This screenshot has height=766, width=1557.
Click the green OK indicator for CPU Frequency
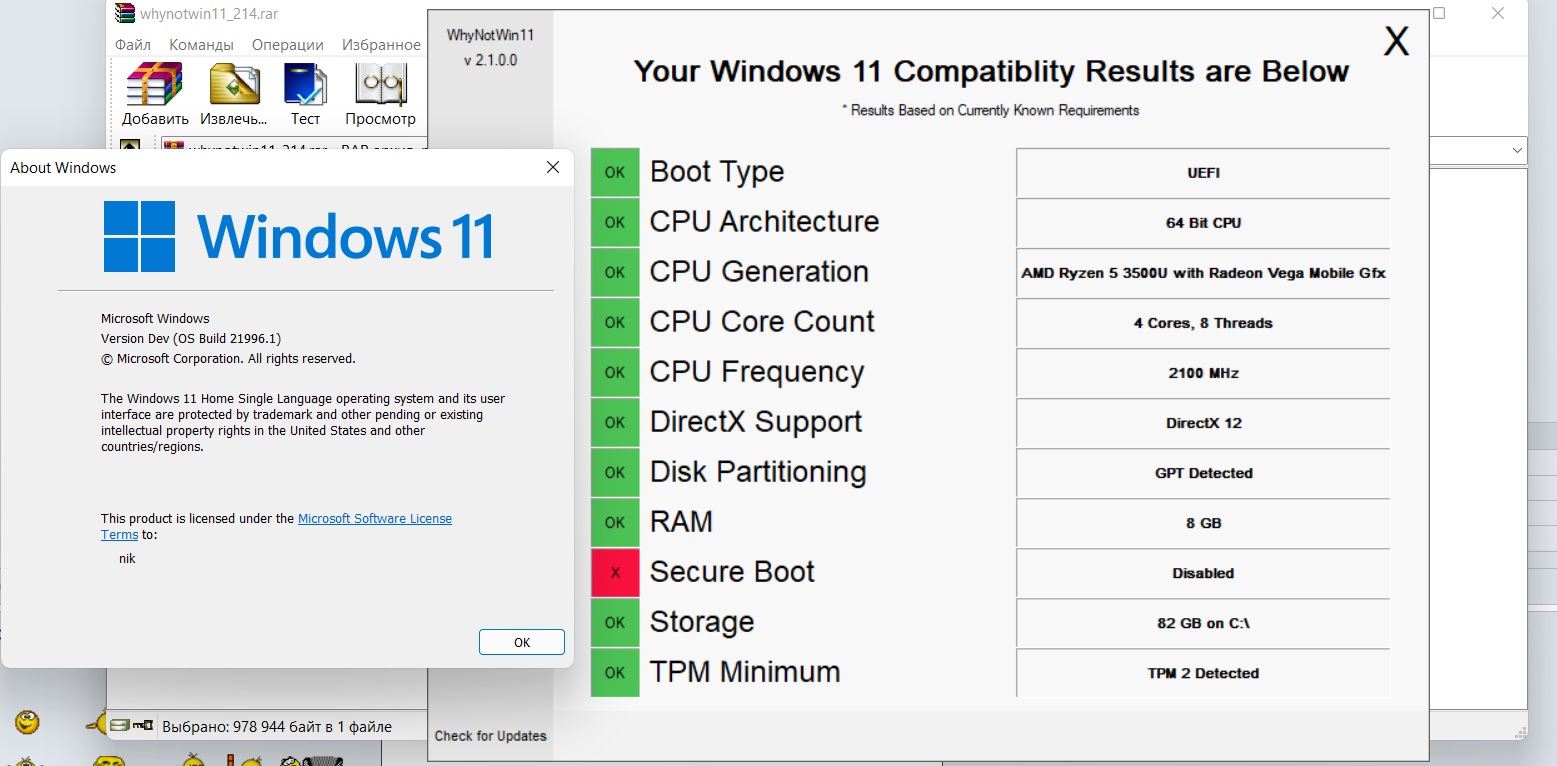tap(615, 373)
